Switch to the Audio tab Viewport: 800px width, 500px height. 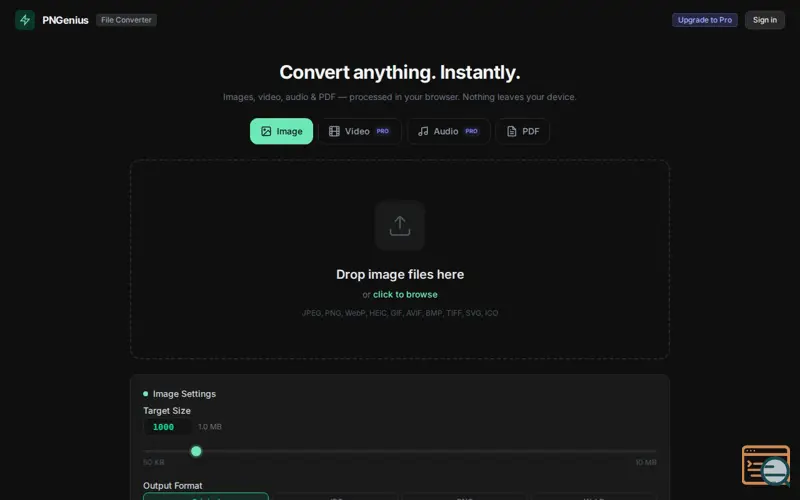coord(448,131)
